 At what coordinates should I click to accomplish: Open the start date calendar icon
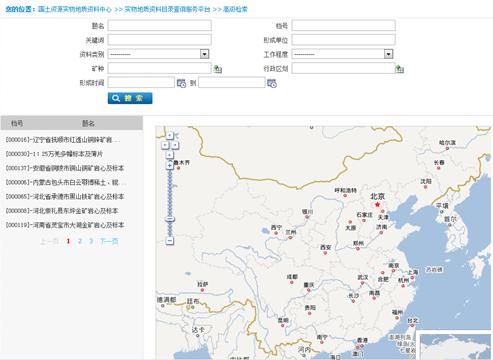[181, 83]
